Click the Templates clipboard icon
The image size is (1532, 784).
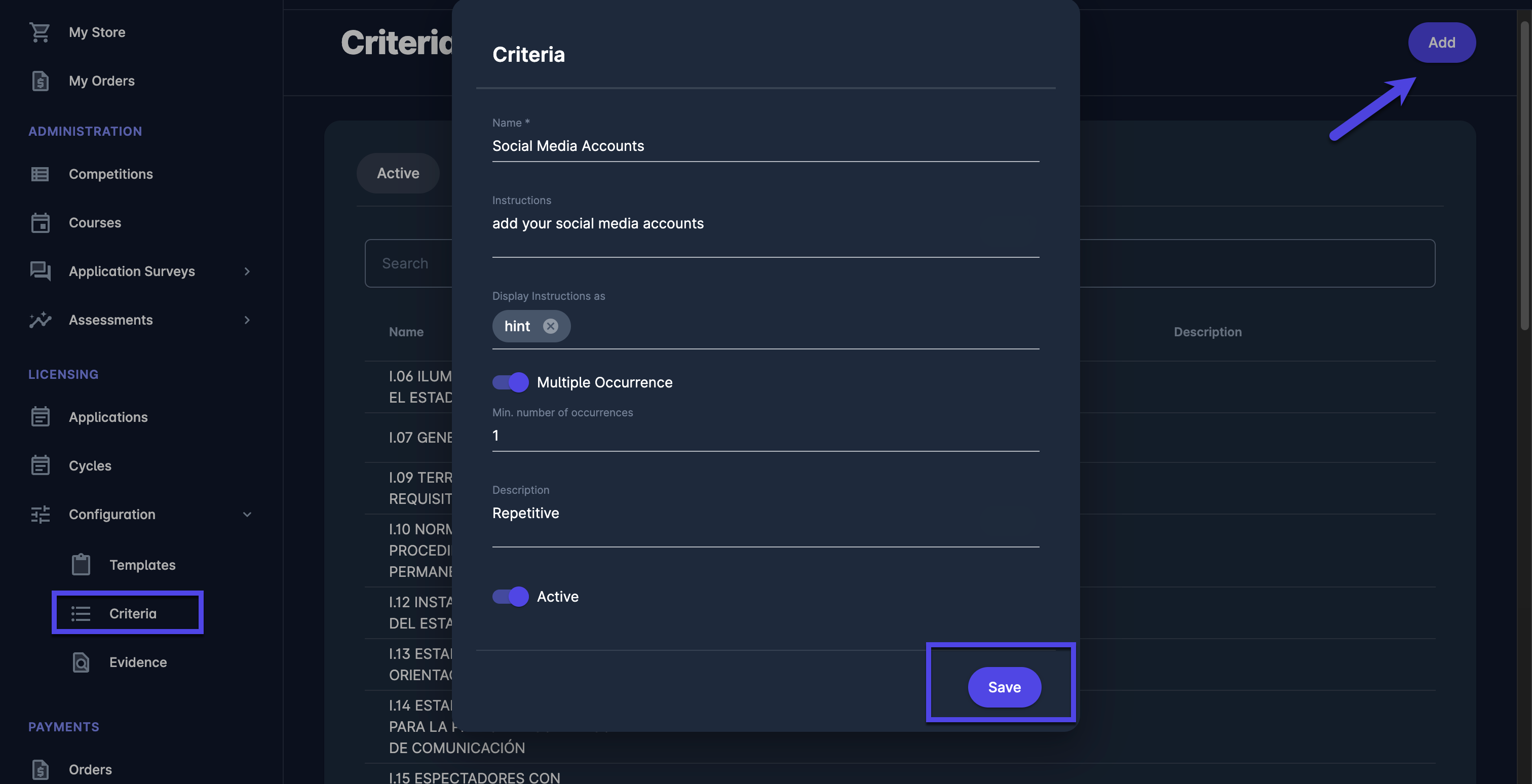tap(81, 565)
